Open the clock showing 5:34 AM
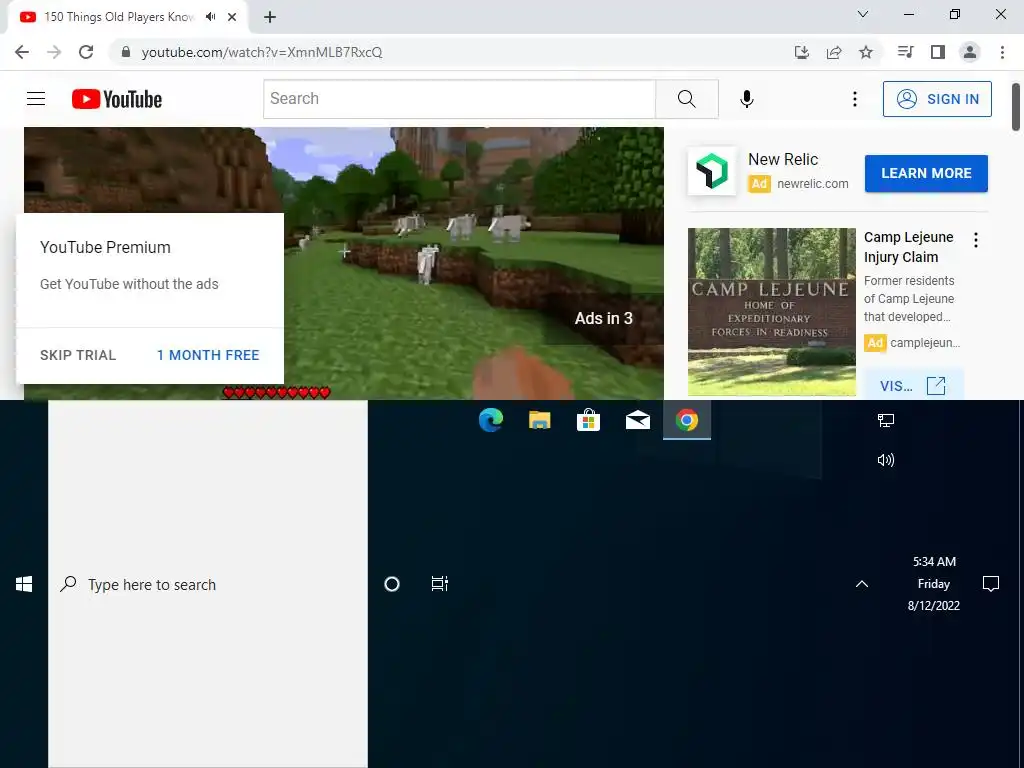 [x=934, y=583]
